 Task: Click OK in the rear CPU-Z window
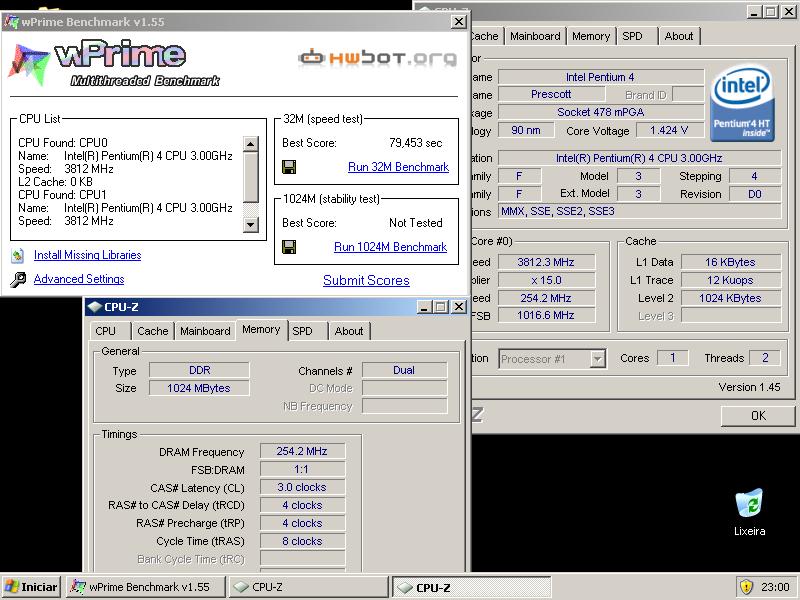(x=758, y=416)
